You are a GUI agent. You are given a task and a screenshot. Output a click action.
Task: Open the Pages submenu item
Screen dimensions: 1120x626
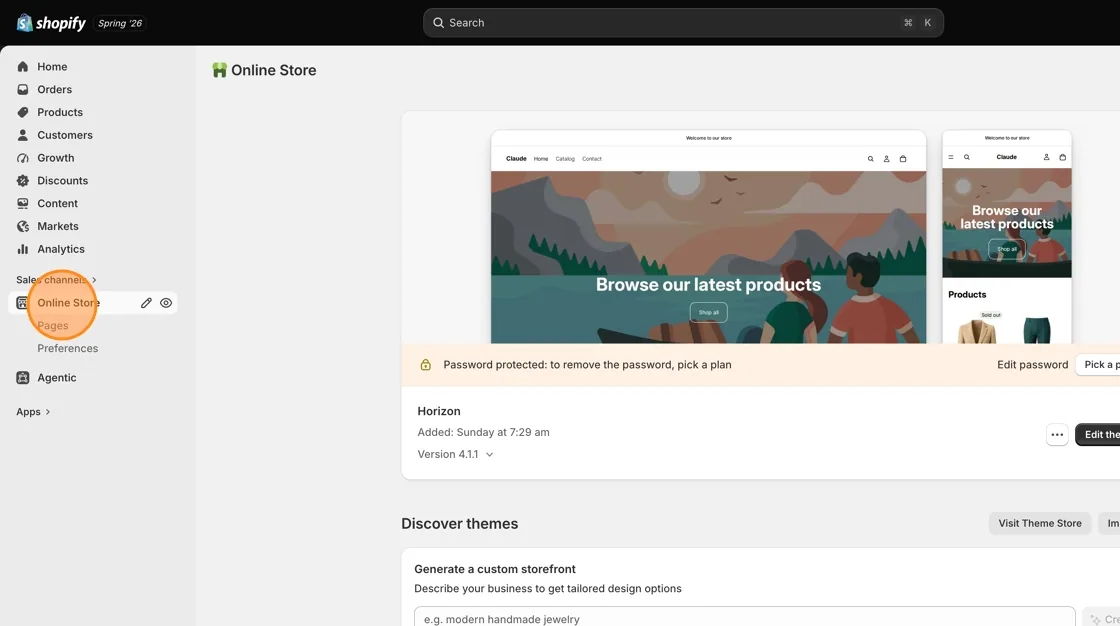[x=53, y=326]
